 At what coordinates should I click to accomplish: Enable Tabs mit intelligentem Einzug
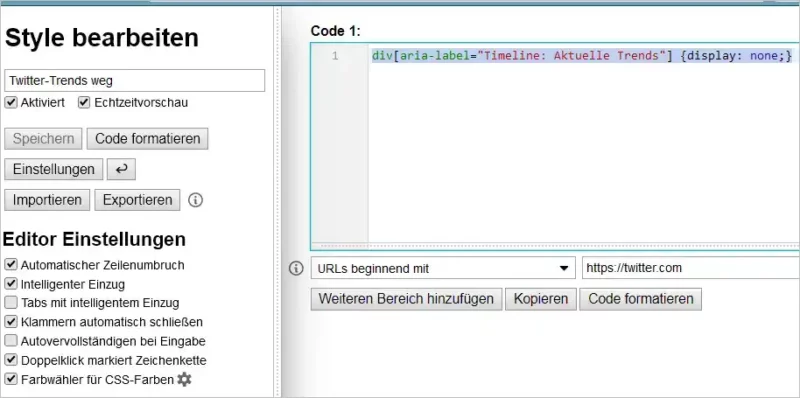(x=10, y=303)
